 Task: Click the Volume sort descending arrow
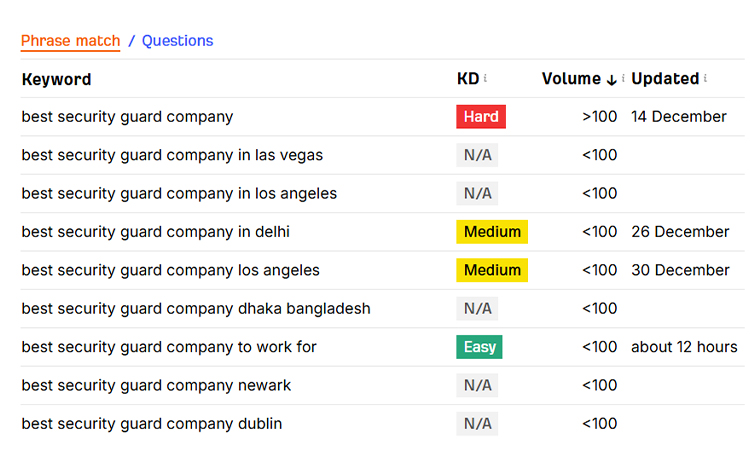coord(611,80)
